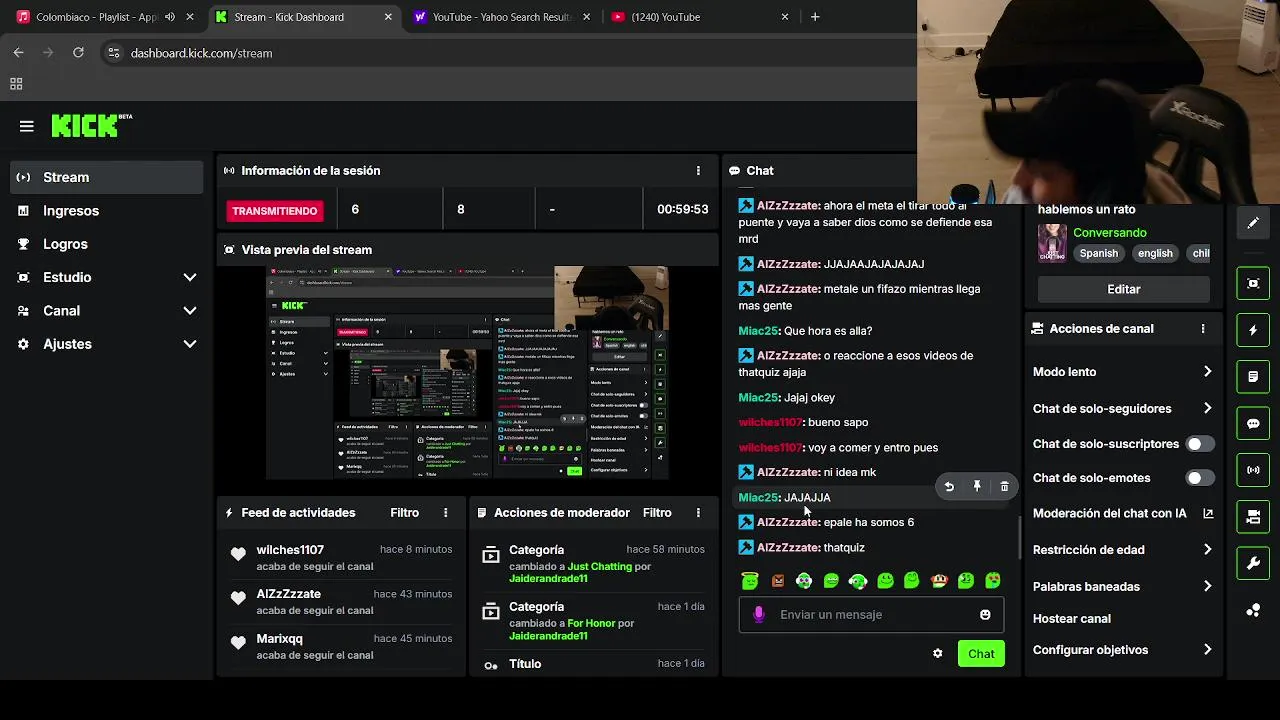1280x720 pixels.
Task: Click the Título entry icon
Action: coord(491,665)
